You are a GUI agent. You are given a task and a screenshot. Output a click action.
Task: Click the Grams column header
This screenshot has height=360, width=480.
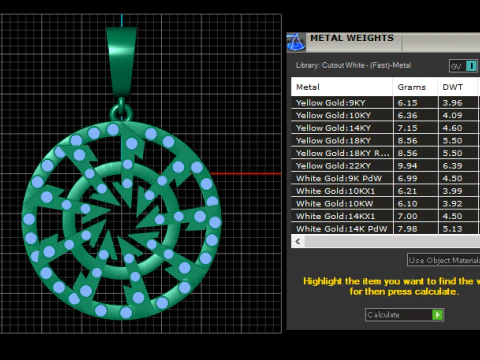coord(415,87)
